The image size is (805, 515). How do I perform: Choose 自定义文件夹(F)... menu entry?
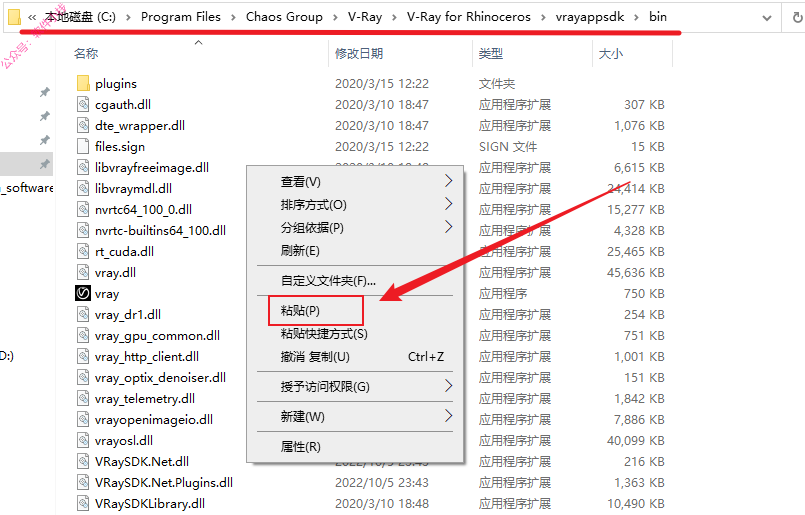click(x=355, y=280)
